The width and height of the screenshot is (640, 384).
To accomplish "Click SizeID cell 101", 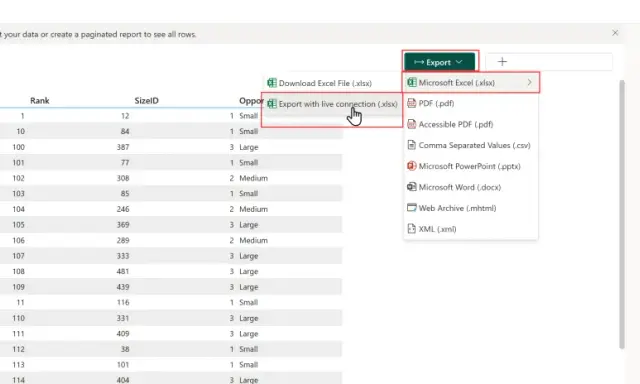I will click(123, 364).
